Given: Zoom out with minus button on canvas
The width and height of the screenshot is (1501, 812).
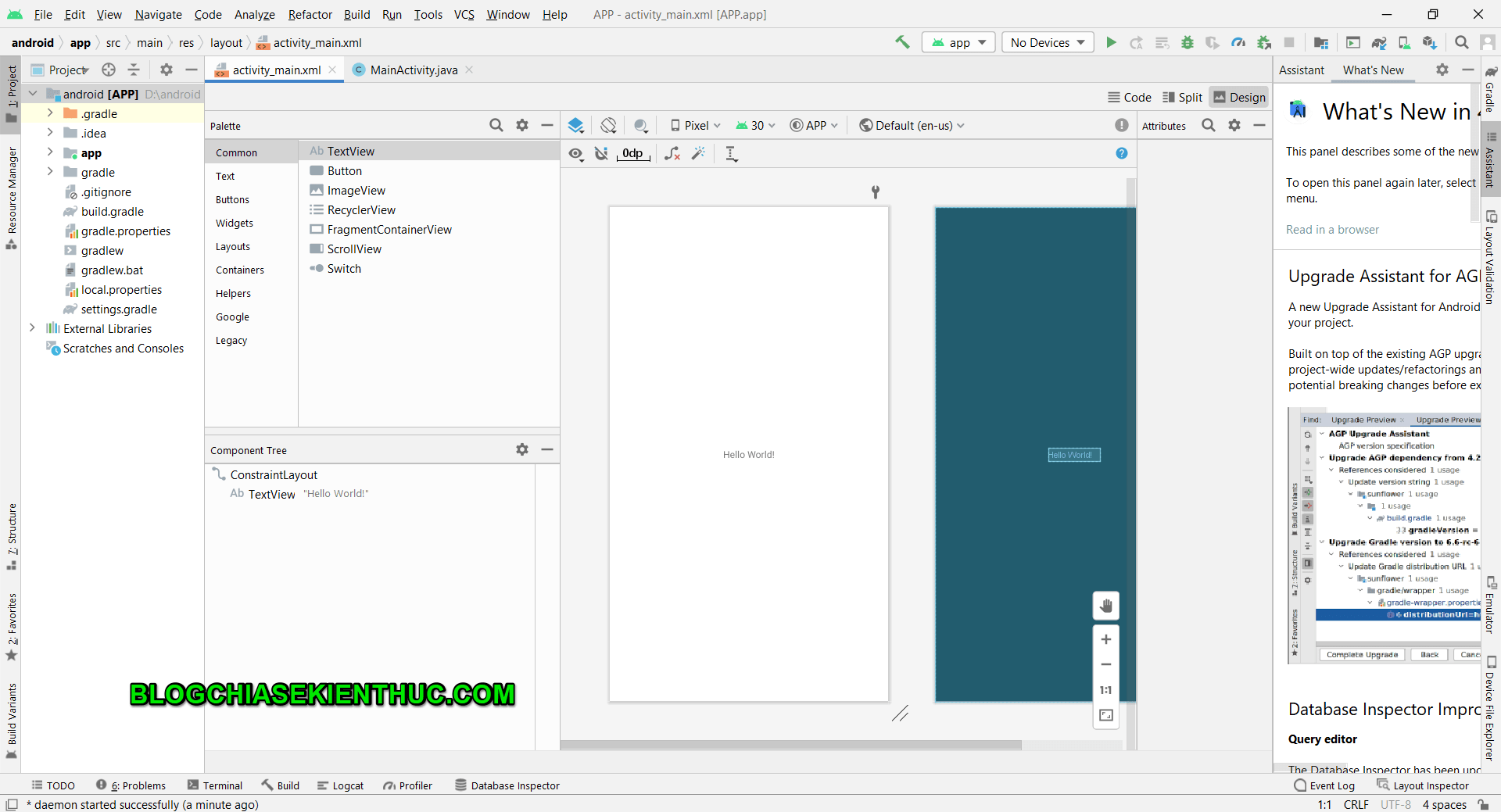Looking at the screenshot, I should point(1106,664).
